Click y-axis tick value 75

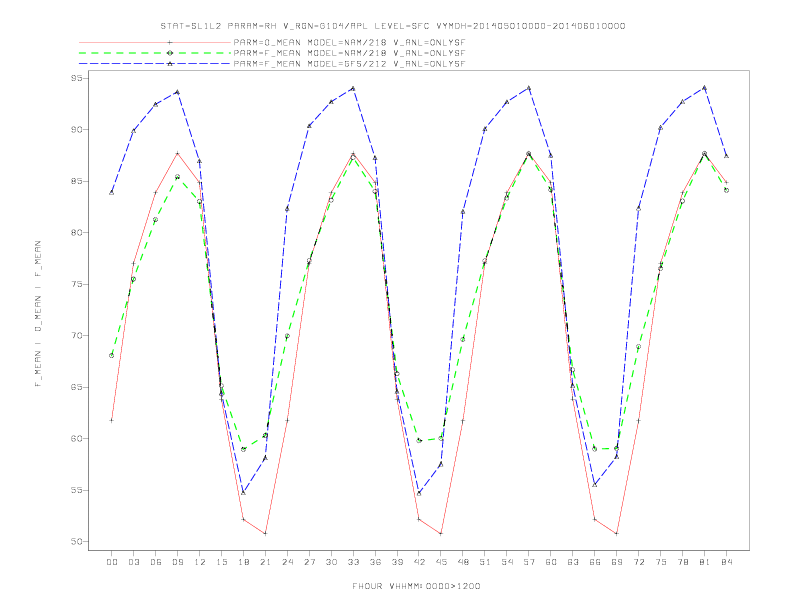pyautogui.click(x=77, y=284)
